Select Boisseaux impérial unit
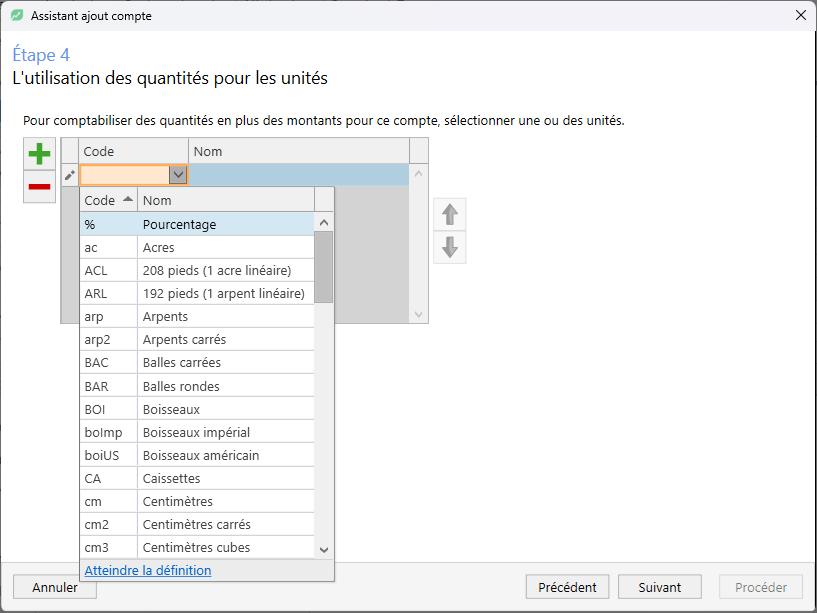 pos(197,432)
